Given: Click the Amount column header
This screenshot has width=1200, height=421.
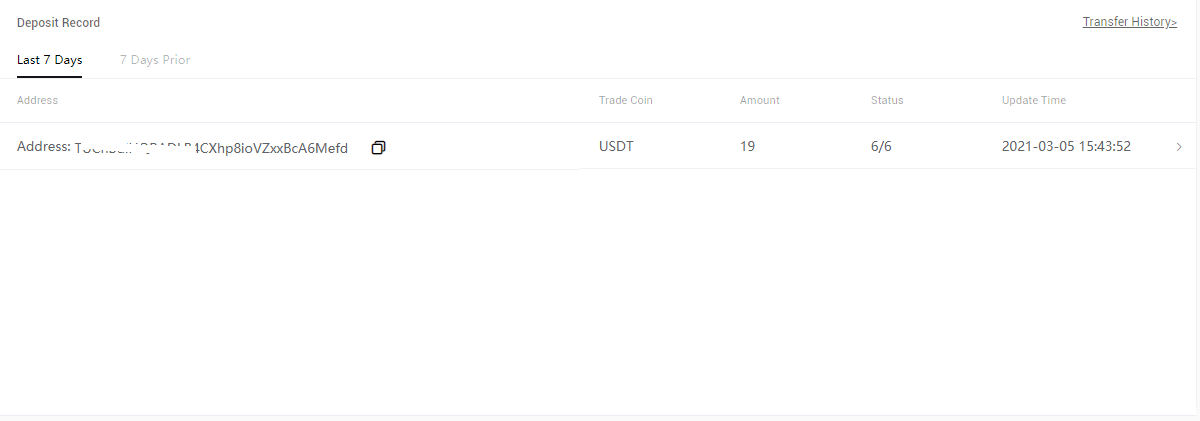Looking at the screenshot, I should 760,100.
